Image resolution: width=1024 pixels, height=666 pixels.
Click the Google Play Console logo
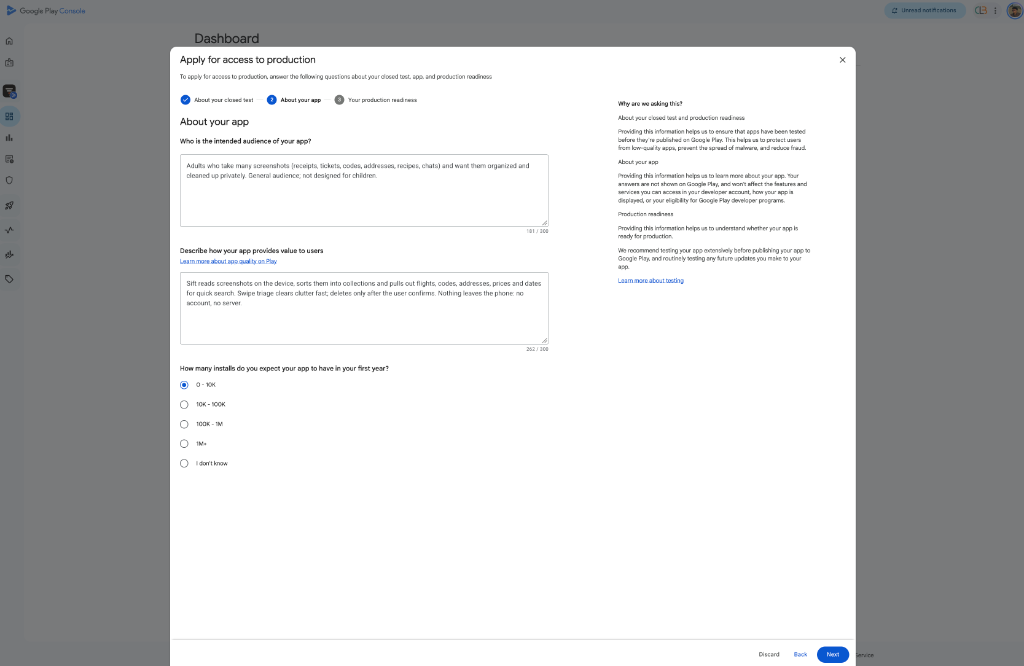coord(46,10)
